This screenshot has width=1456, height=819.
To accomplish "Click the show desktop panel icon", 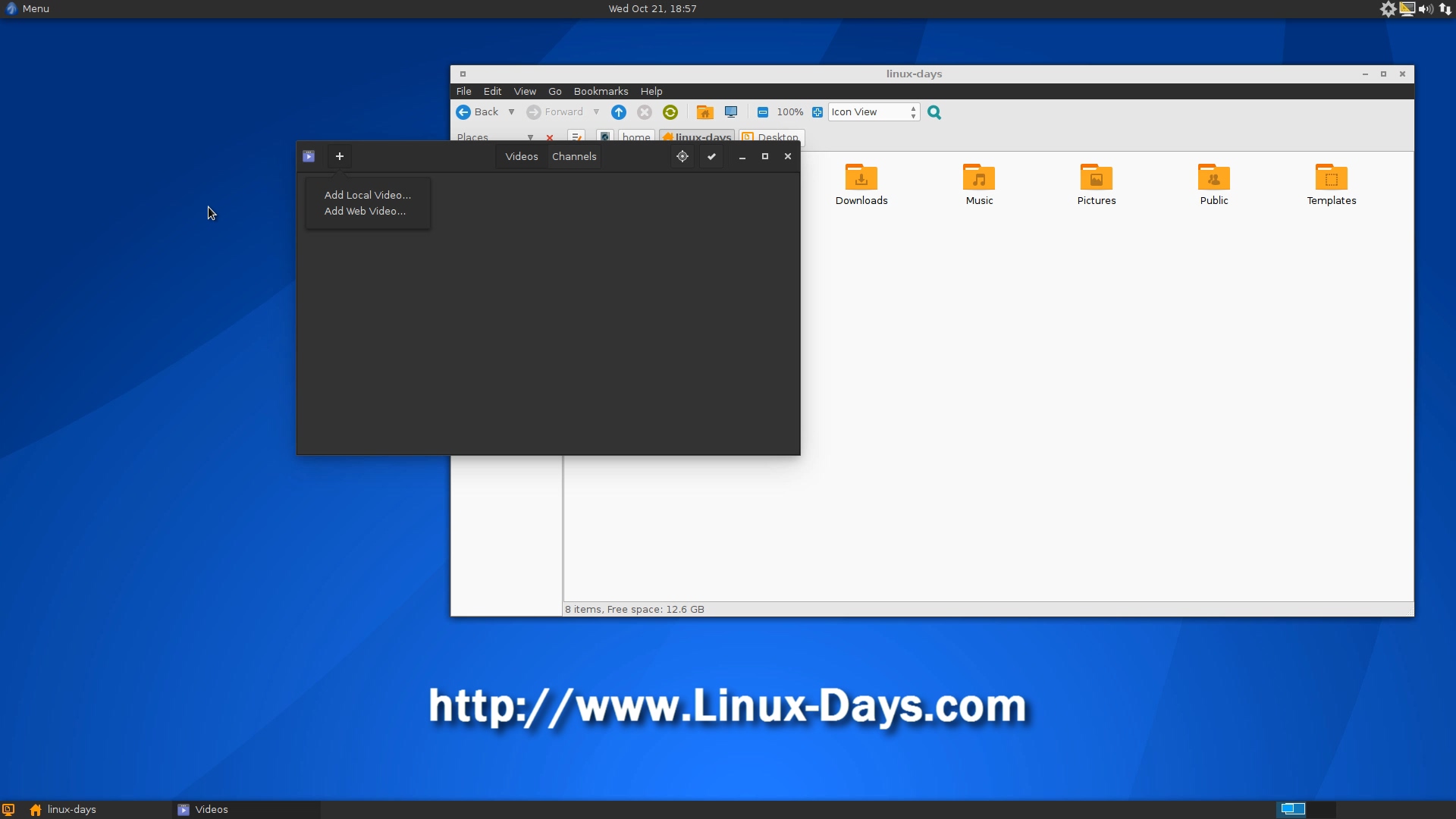I will [x=8, y=809].
